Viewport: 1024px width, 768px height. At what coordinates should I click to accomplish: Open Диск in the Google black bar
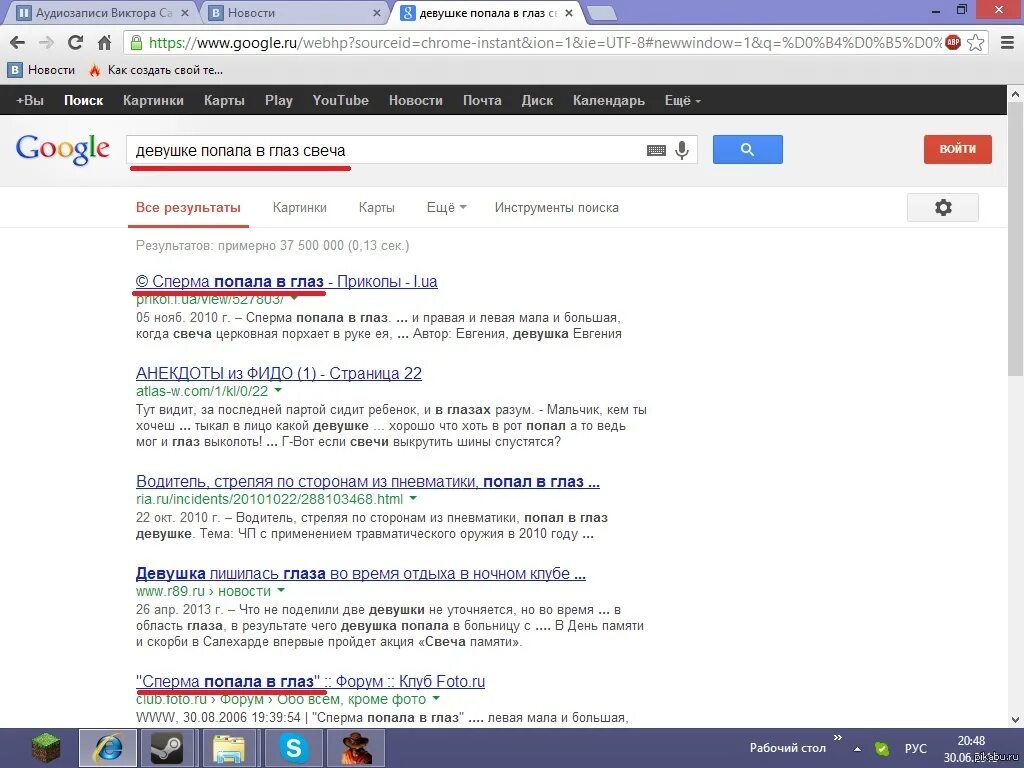(537, 101)
